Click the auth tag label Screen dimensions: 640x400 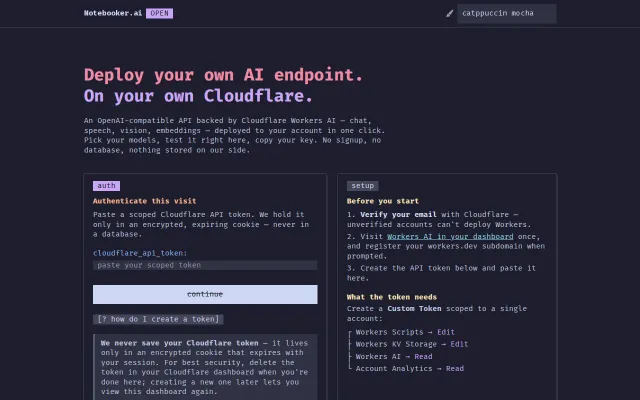pos(106,186)
